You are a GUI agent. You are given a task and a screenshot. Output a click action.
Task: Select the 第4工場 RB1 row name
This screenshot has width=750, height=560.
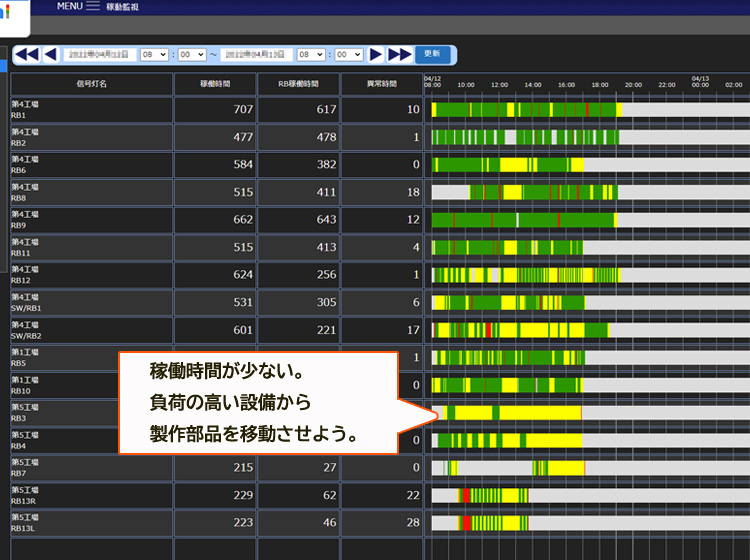[26, 110]
